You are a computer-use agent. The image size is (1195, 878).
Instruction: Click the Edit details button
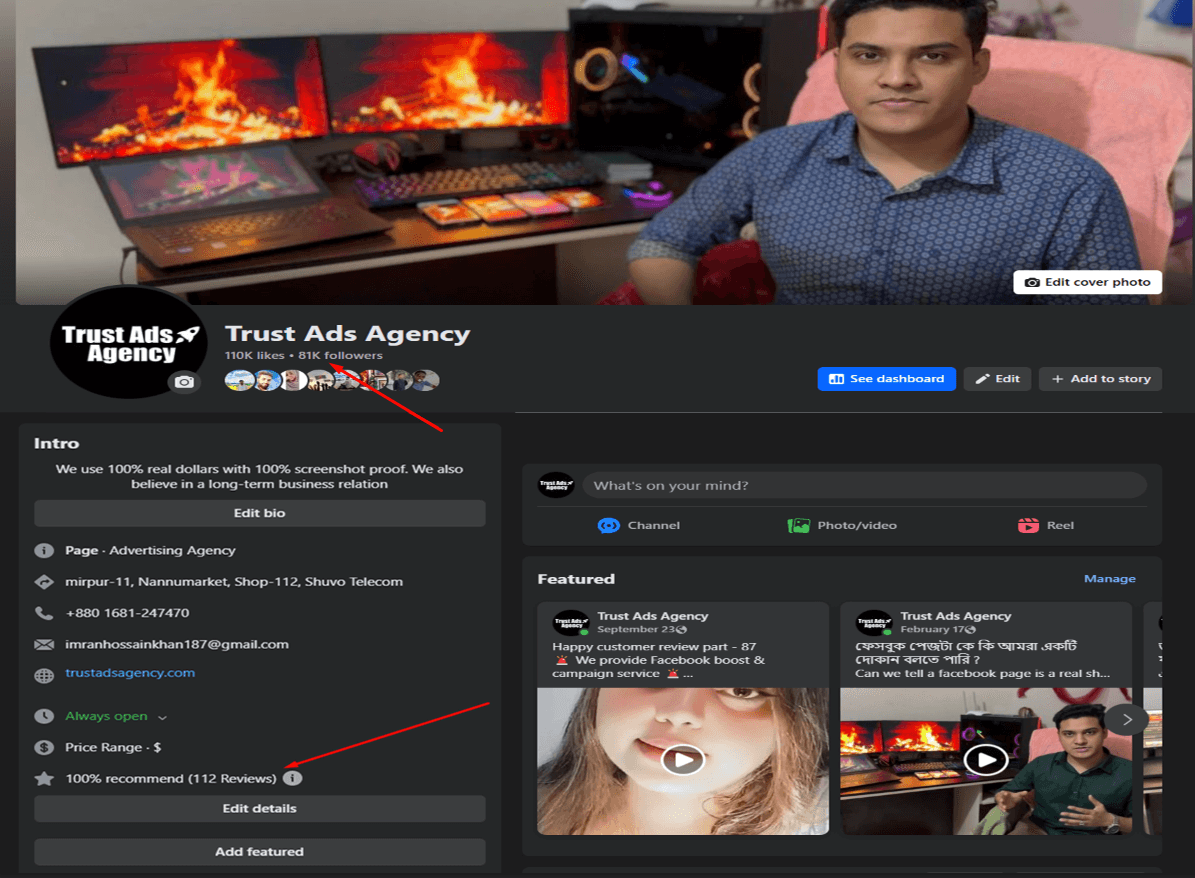260,809
